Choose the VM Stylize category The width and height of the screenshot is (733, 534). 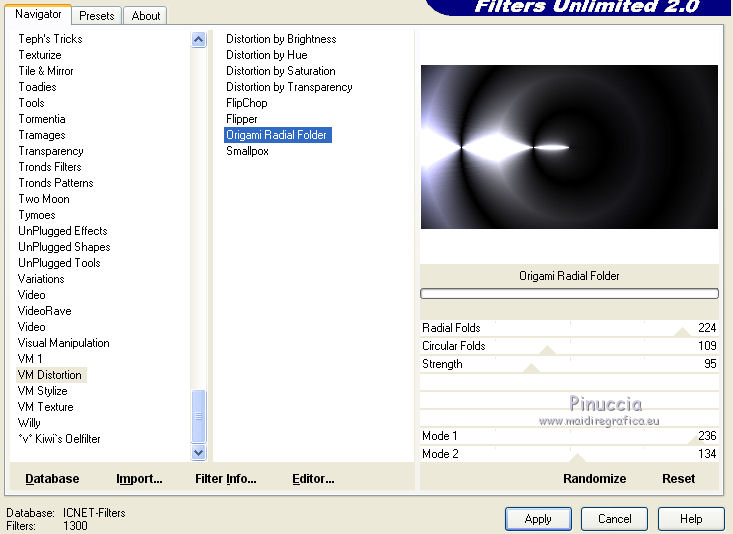pos(42,391)
